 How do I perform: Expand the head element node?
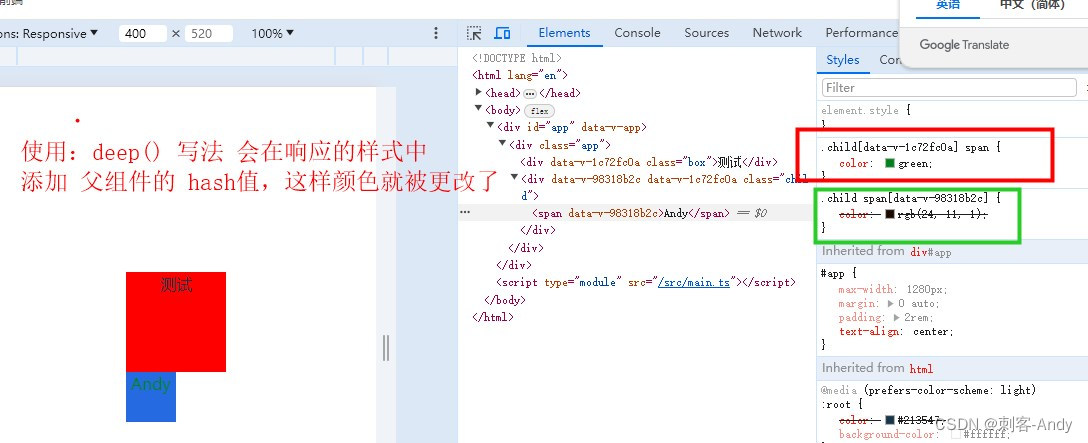[x=479, y=92]
